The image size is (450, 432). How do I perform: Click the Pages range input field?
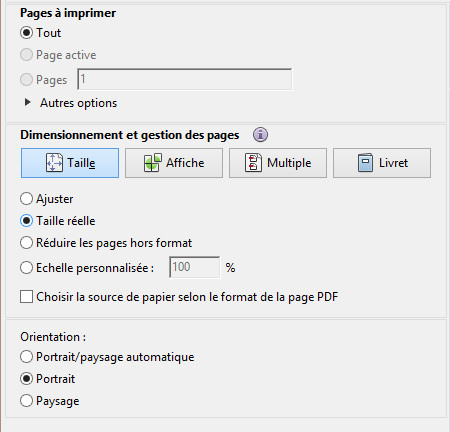click(x=185, y=79)
